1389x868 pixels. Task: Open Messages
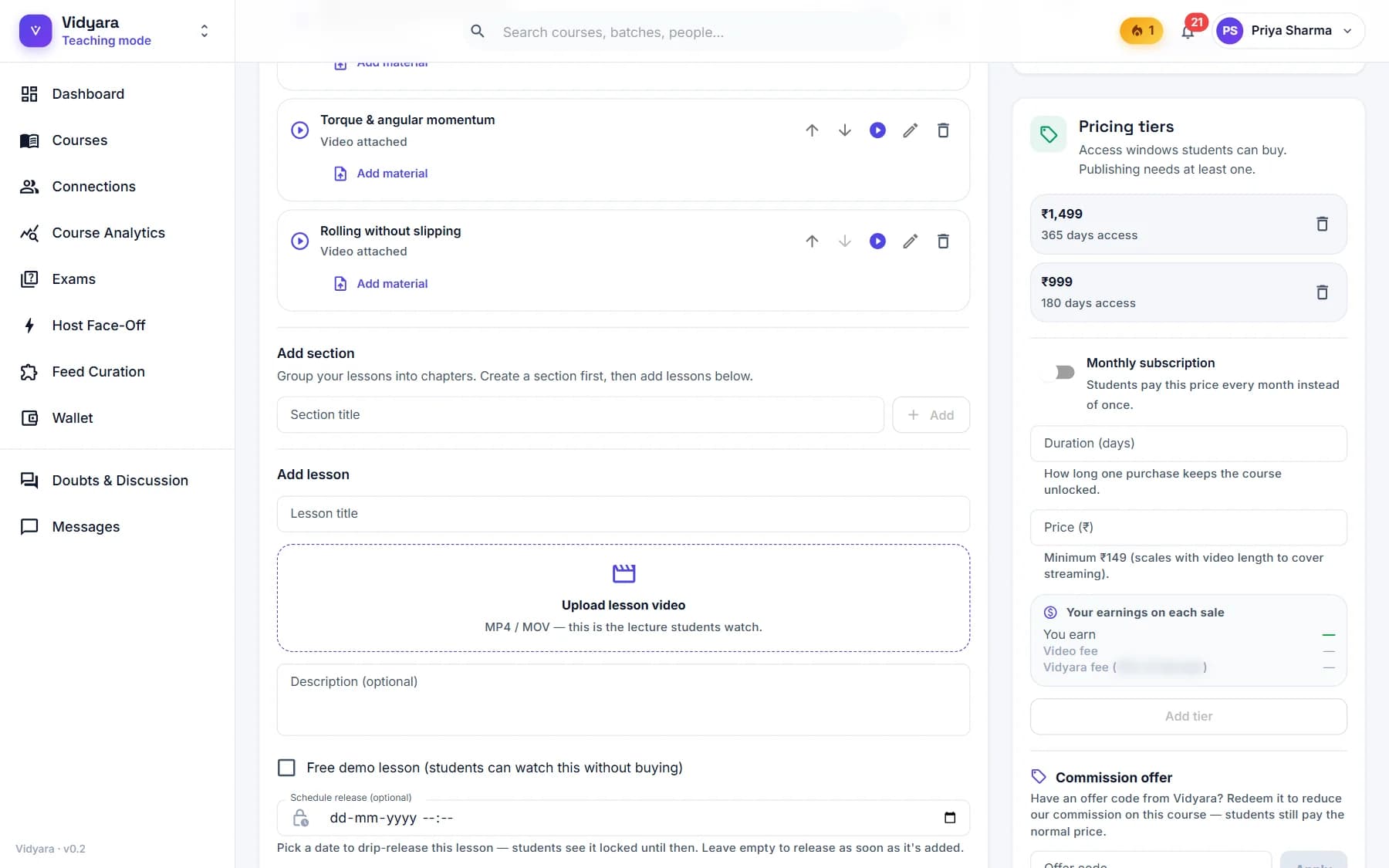pyautogui.click(x=117, y=527)
